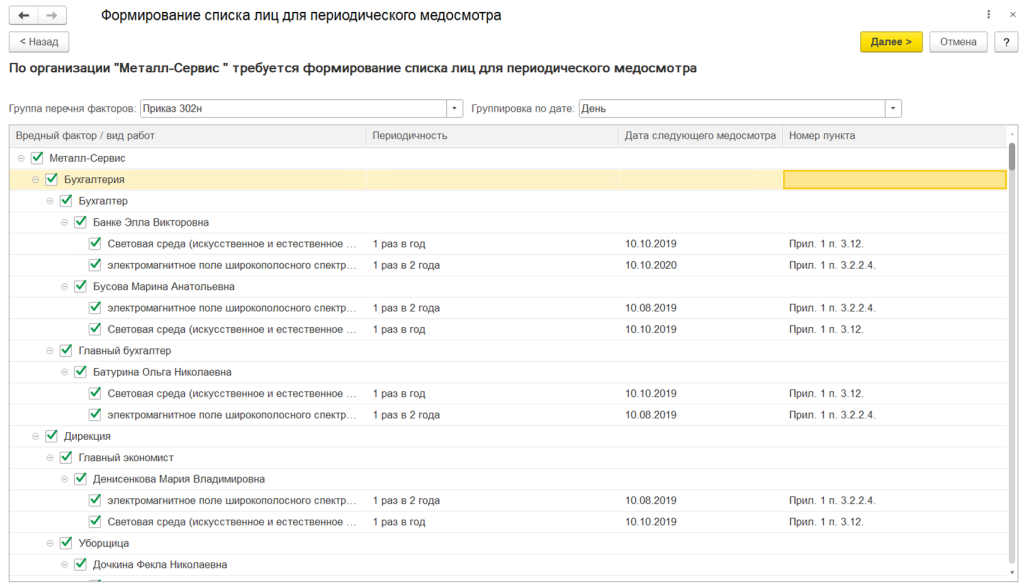The width and height of the screenshot is (1024, 587).
Task: Toggle the Уборщица position checkbox
Action: 66,543
